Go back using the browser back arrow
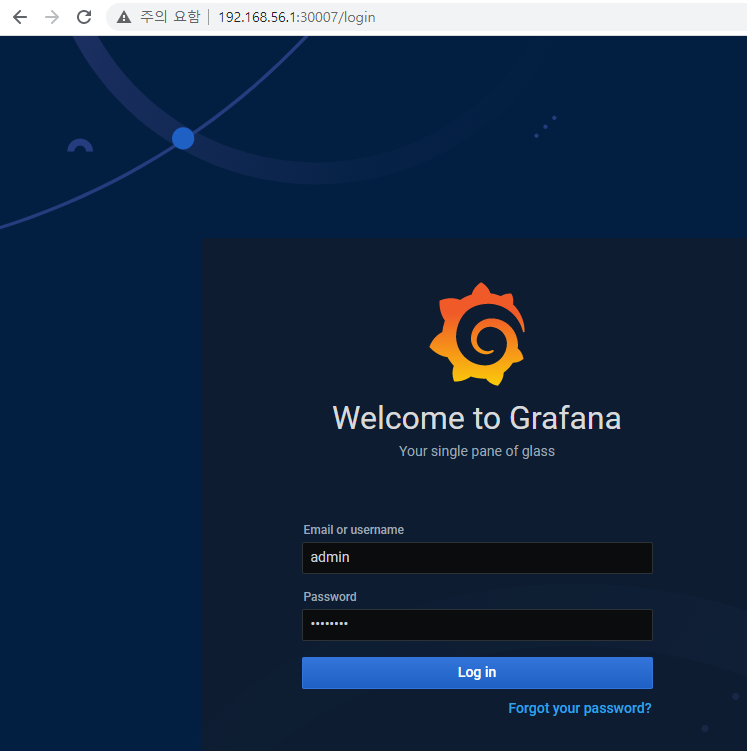Image resolution: width=747 pixels, height=751 pixels. pyautogui.click(x=20, y=17)
